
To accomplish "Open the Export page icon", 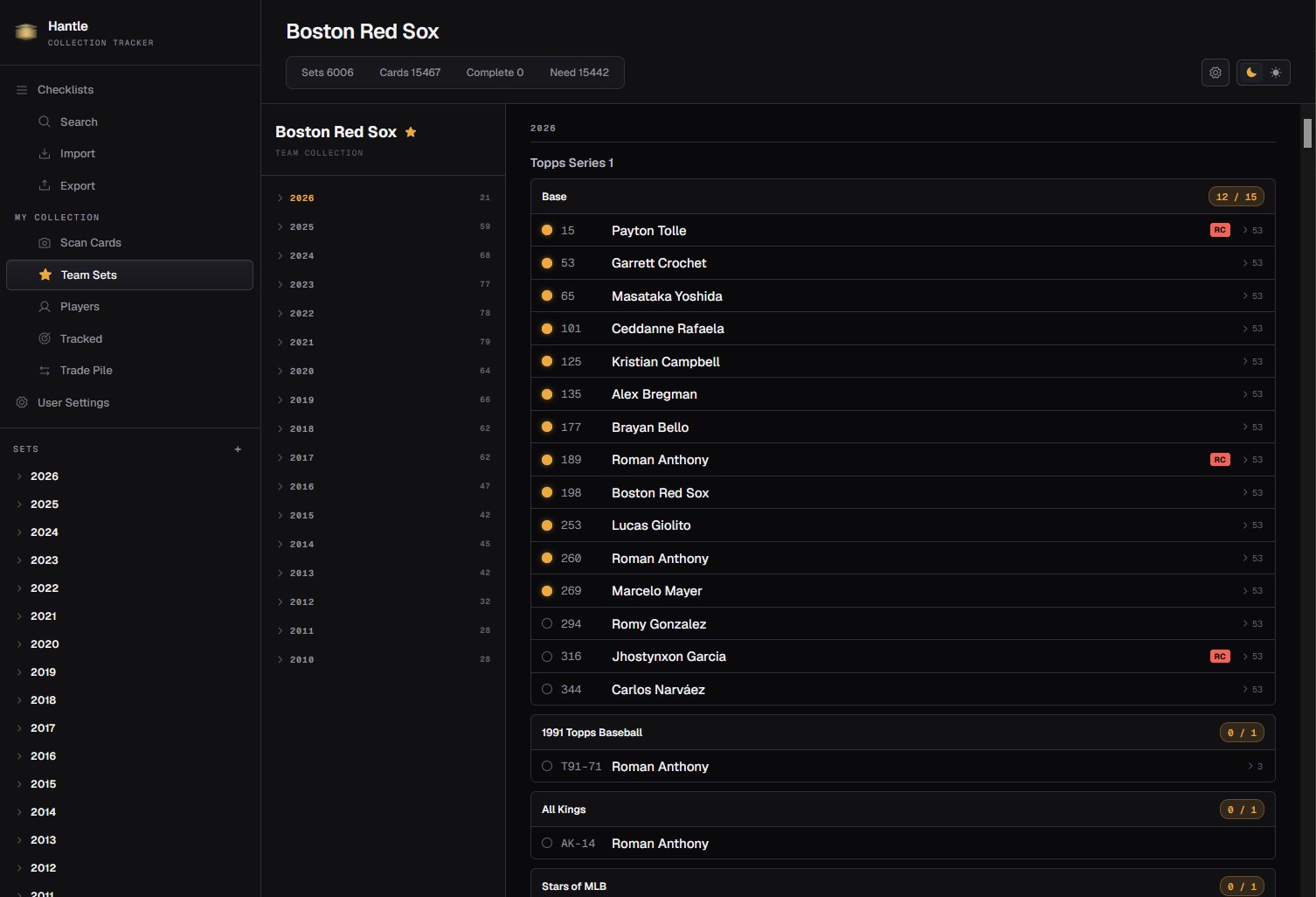I will [45, 185].
